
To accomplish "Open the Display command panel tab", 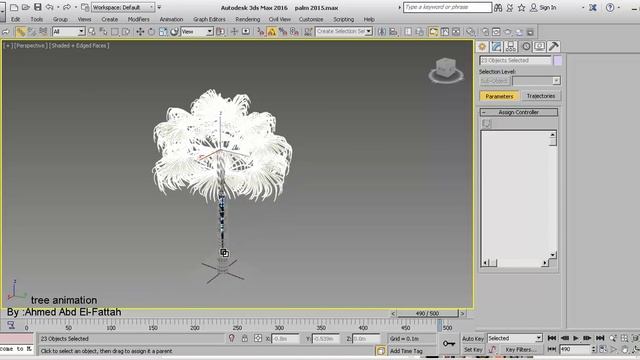I will 539,47.
